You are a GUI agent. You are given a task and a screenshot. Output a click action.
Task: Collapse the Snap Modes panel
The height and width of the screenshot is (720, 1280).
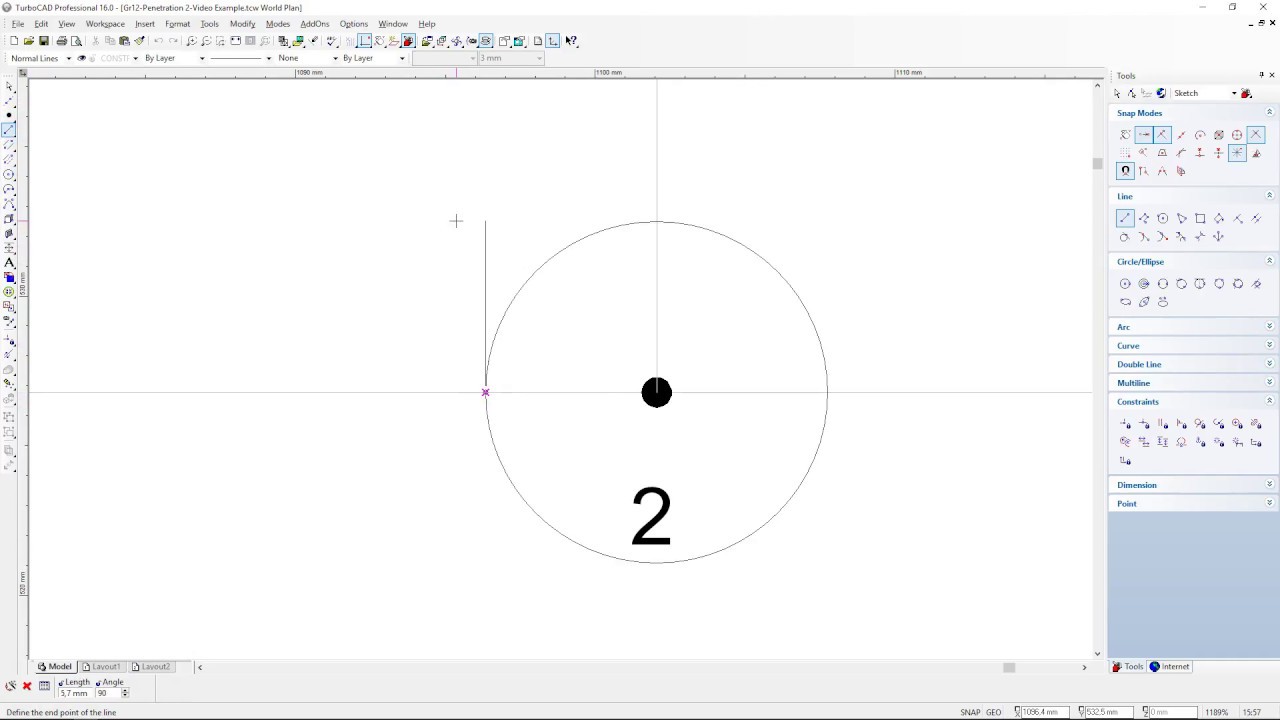pos(1269,113)
